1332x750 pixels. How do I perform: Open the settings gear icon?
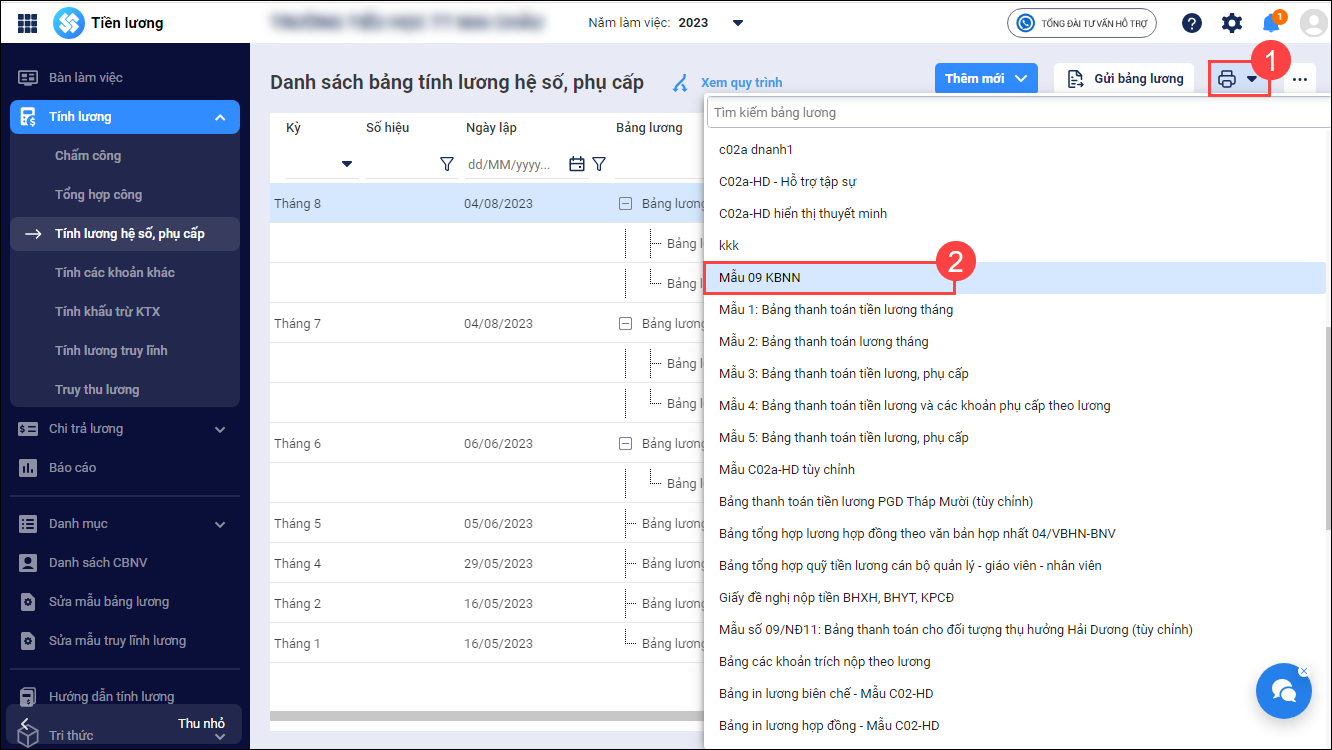pyautogui.click(x=1232, y=23)
